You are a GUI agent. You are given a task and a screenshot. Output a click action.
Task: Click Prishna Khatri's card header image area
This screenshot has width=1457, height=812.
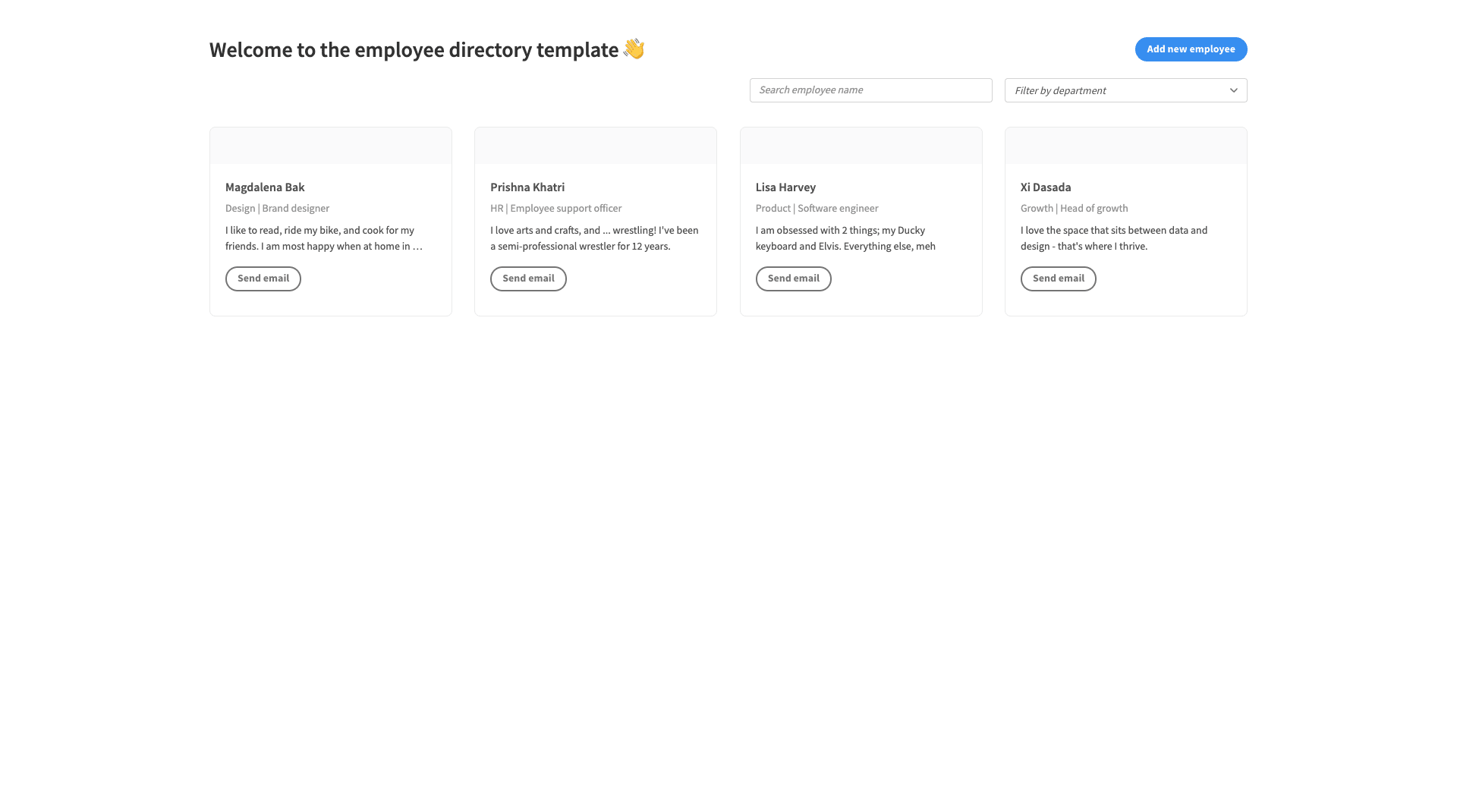click(x=596, y=146)
